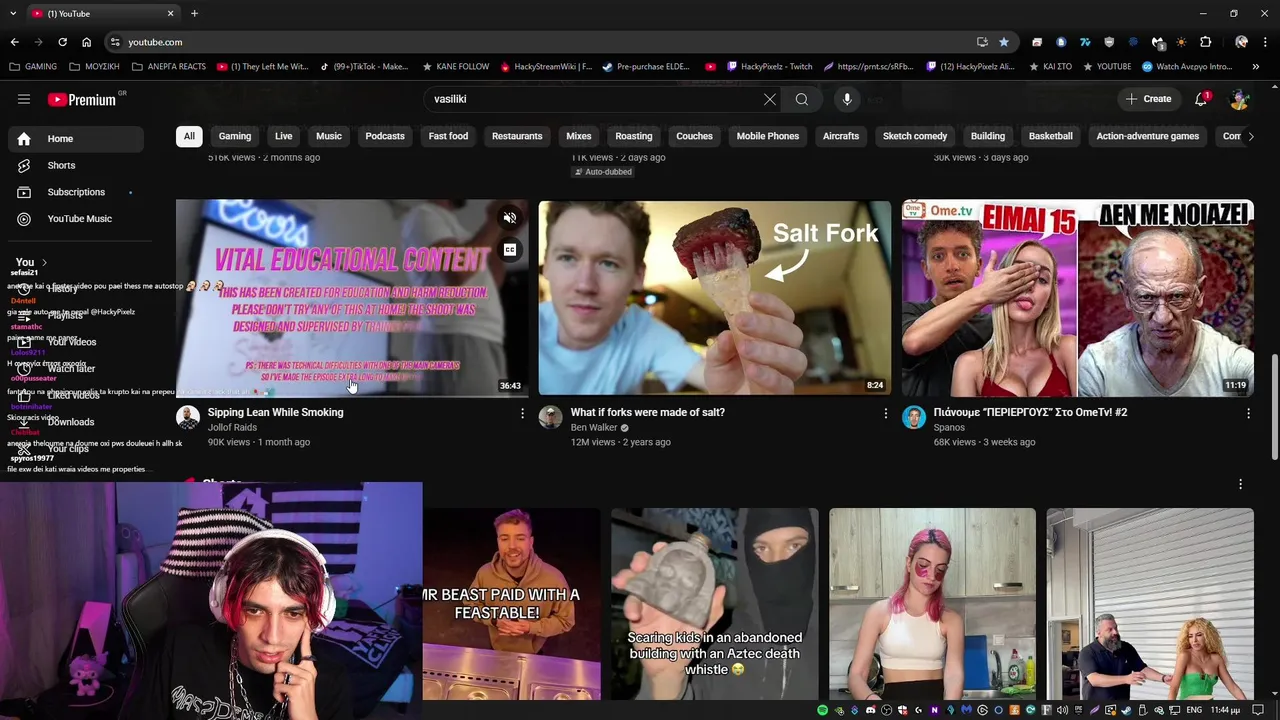Open the Spanos channel link
The width and height of the screenshot is (1280, 720).
[949, 427]
